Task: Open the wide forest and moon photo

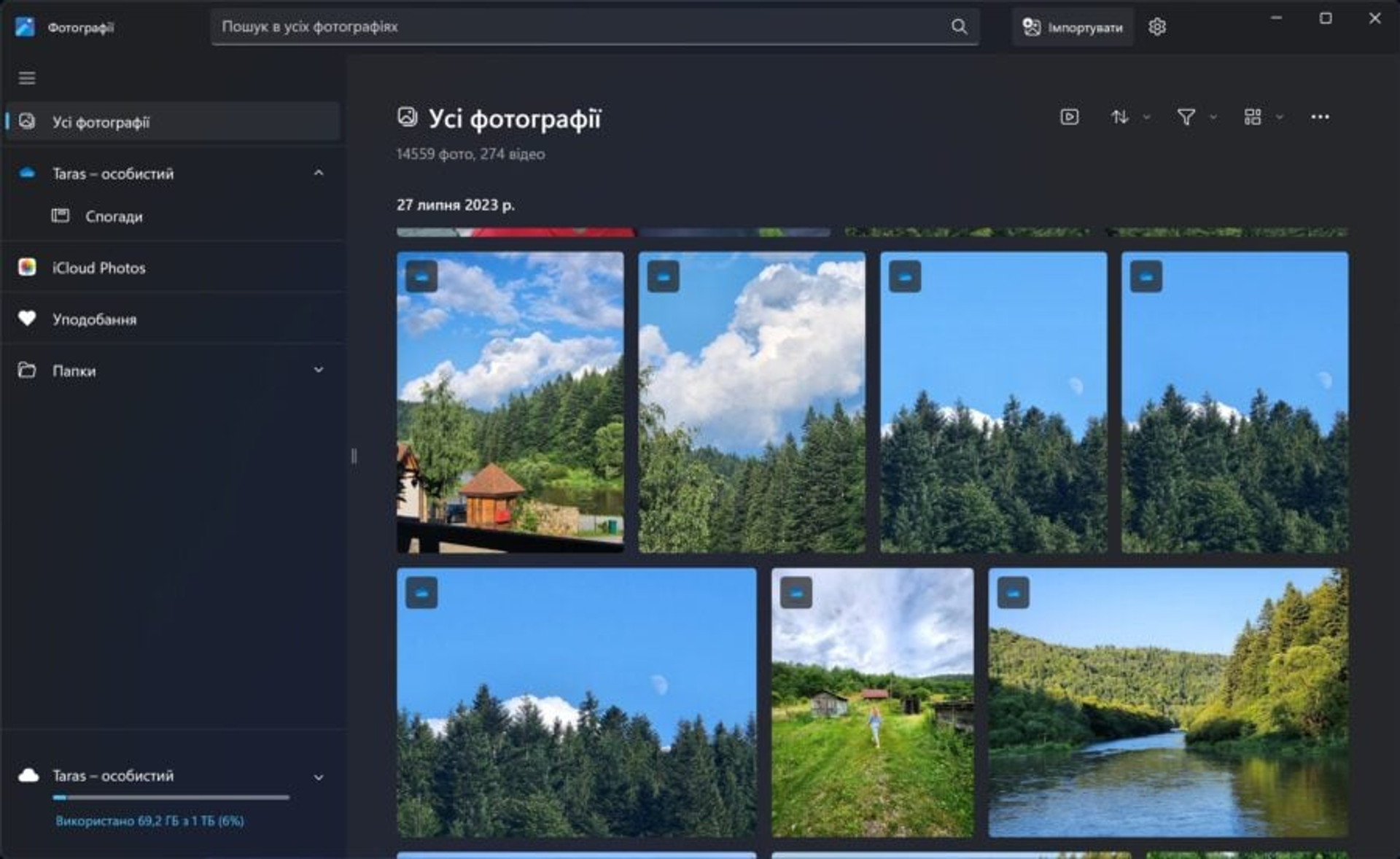Action: (x=577, y=703)
